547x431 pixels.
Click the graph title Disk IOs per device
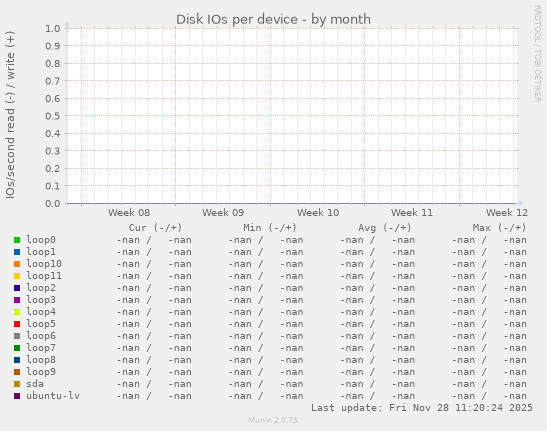click(x=273, y=19)
